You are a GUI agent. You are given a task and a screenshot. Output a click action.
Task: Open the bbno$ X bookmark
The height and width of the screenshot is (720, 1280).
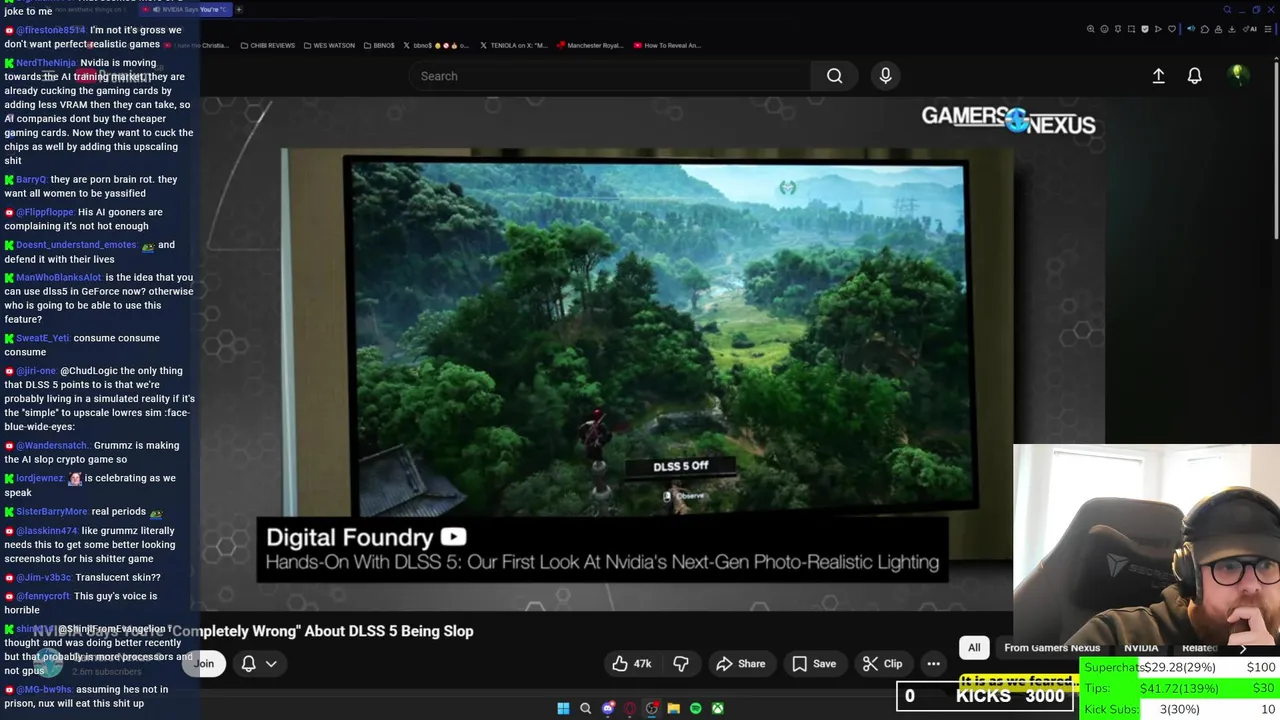click(437, 45)
